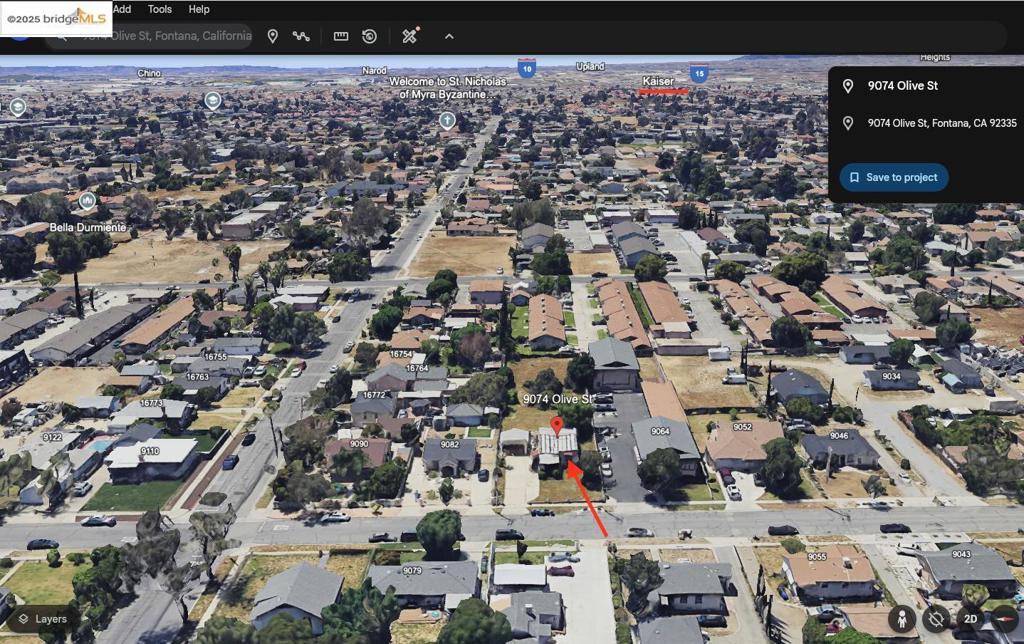
Task: Click the search magnifier icon
Action: (62, 36)
